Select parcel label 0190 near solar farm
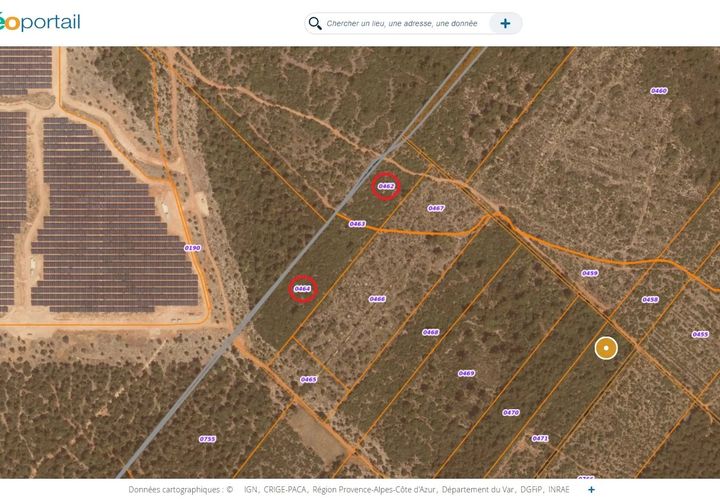This screenshot has height=500, width=720. pyautogui.click(x=192, y=248)
